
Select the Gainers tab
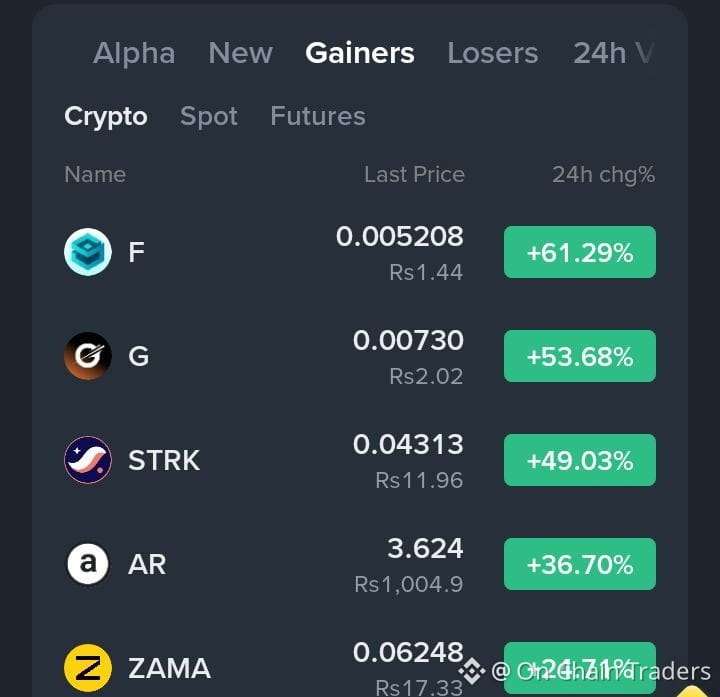360,53
